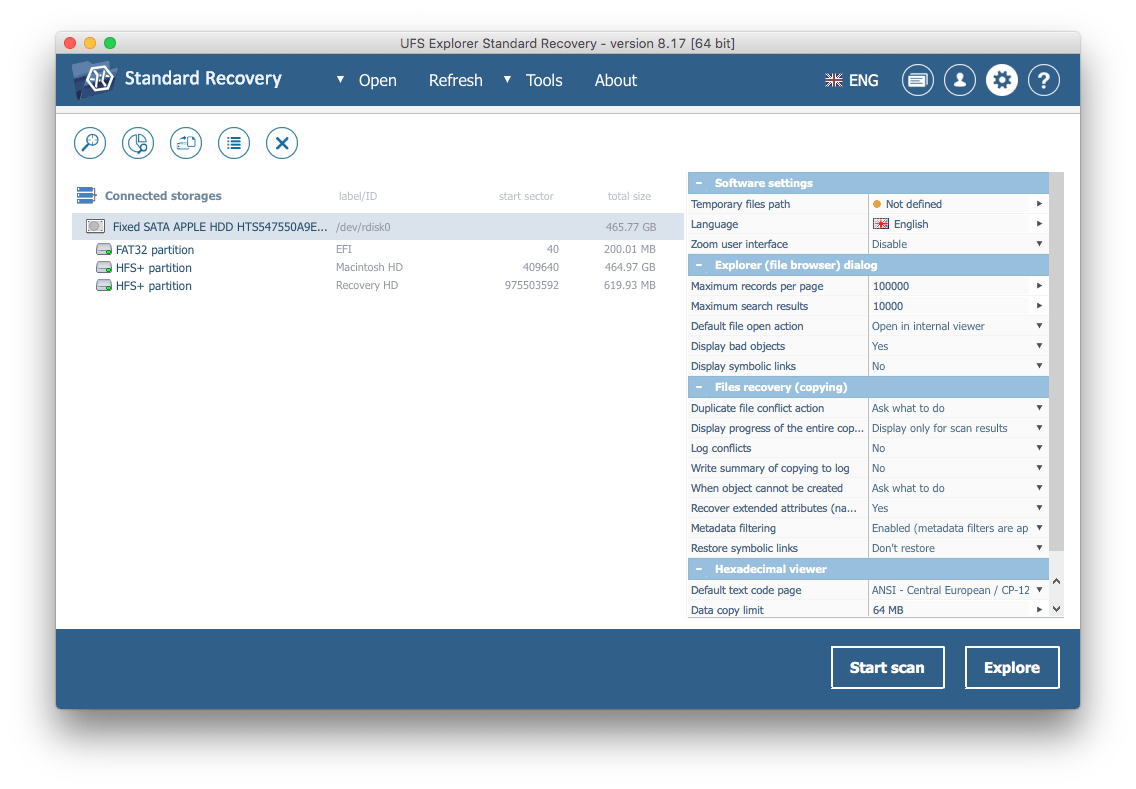Open the help question mark icon
Screen dimensions: 1136x789
click(1044, 80)
